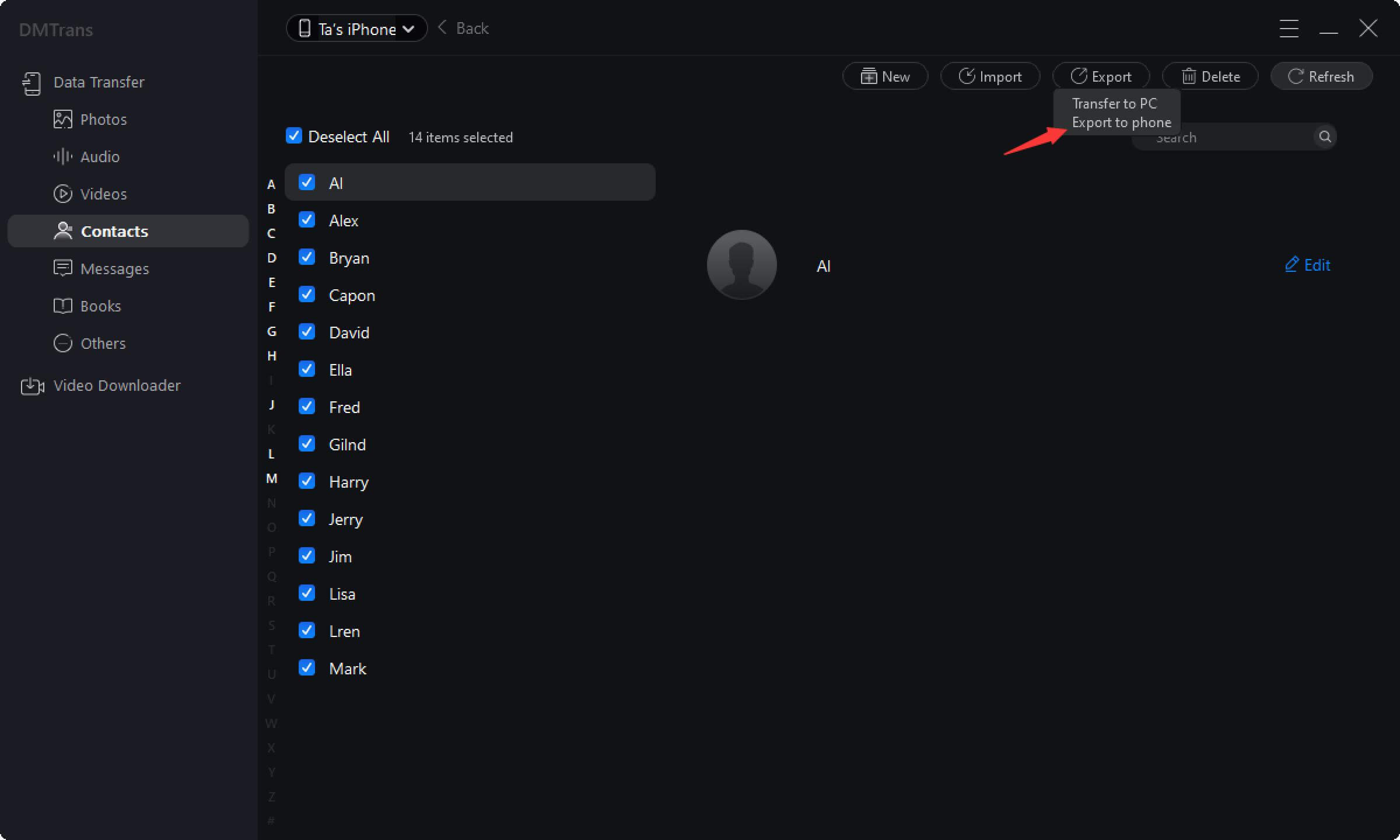The image size is (1400, 840).
Task: Deselect the contact Harry
Action: coord(306,481)
